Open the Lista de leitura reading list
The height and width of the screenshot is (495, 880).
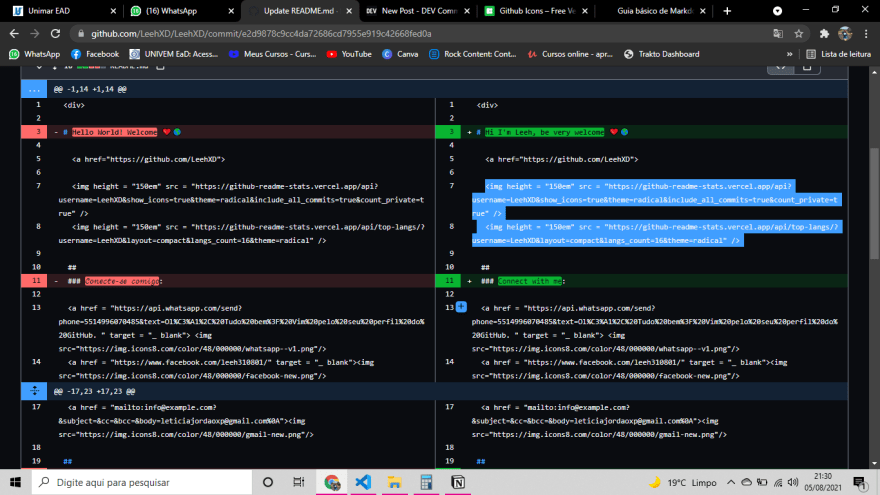click(838, 54)
